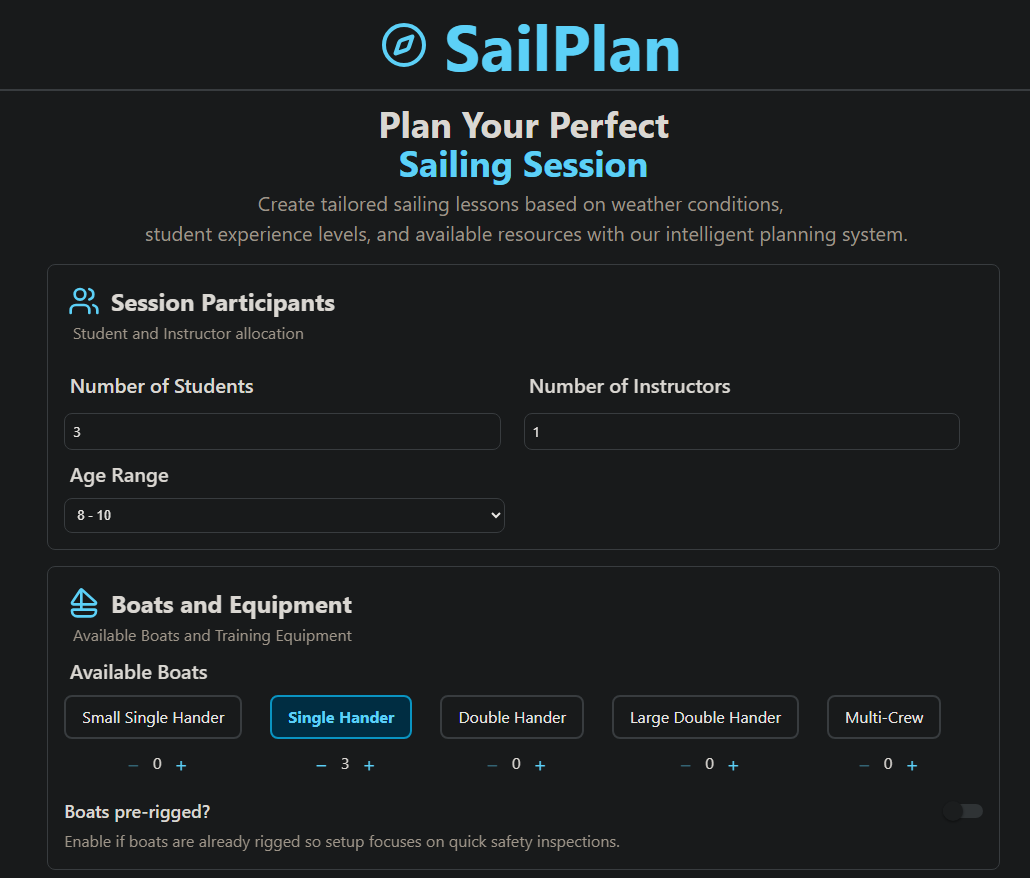Click the plus icon under Small Single Hander
This screenshot has width=1030, height=878.
pyautogui.click(x=181, y=764)
